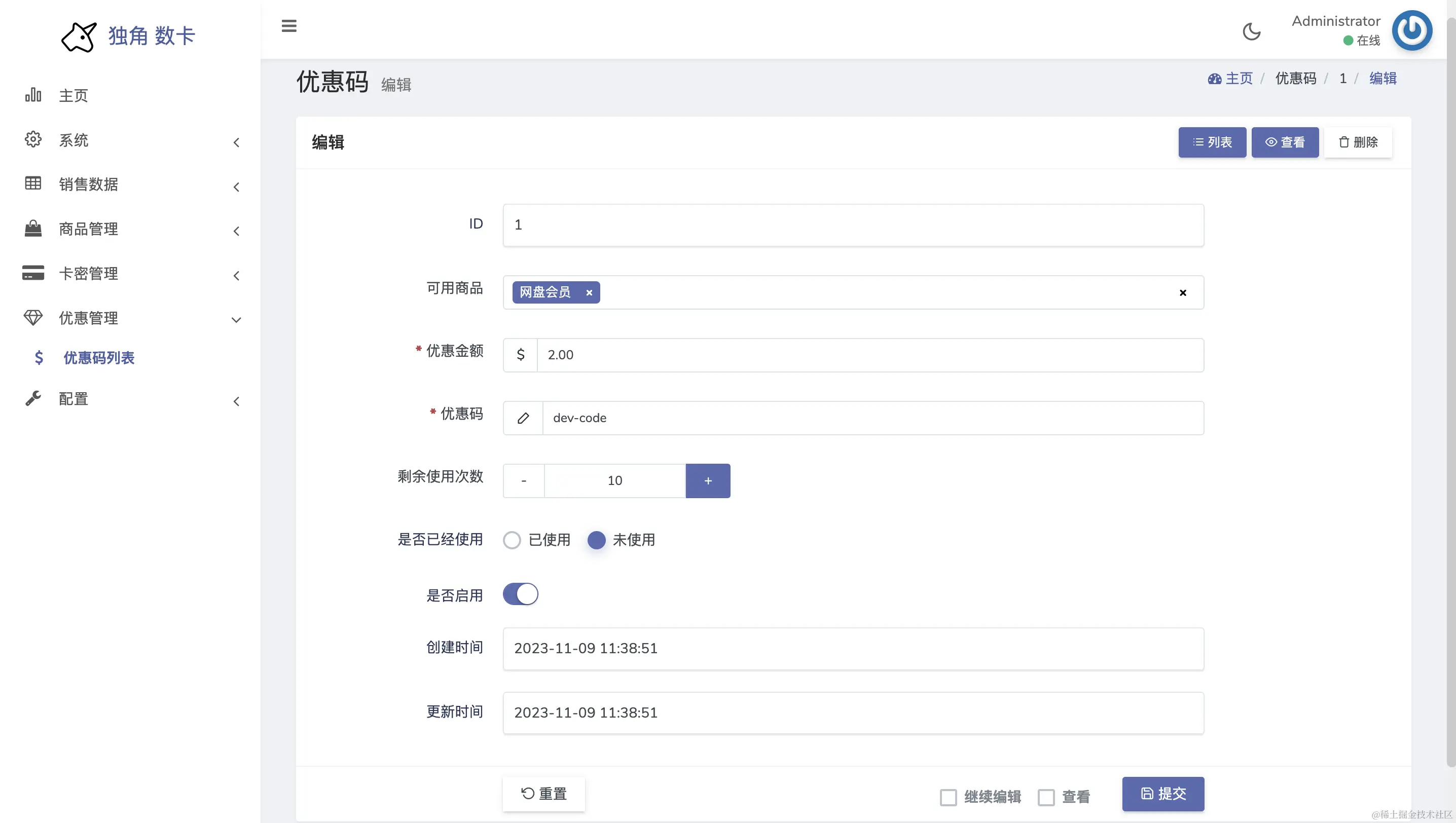Select the 未使用 radio button
The width and height of the screenshot is (1456, 823).
pyautogui.click(x=597, y=540)
